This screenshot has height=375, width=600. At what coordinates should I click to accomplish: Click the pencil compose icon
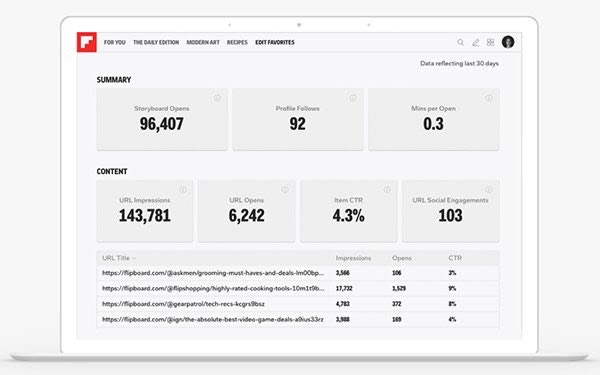475,42
